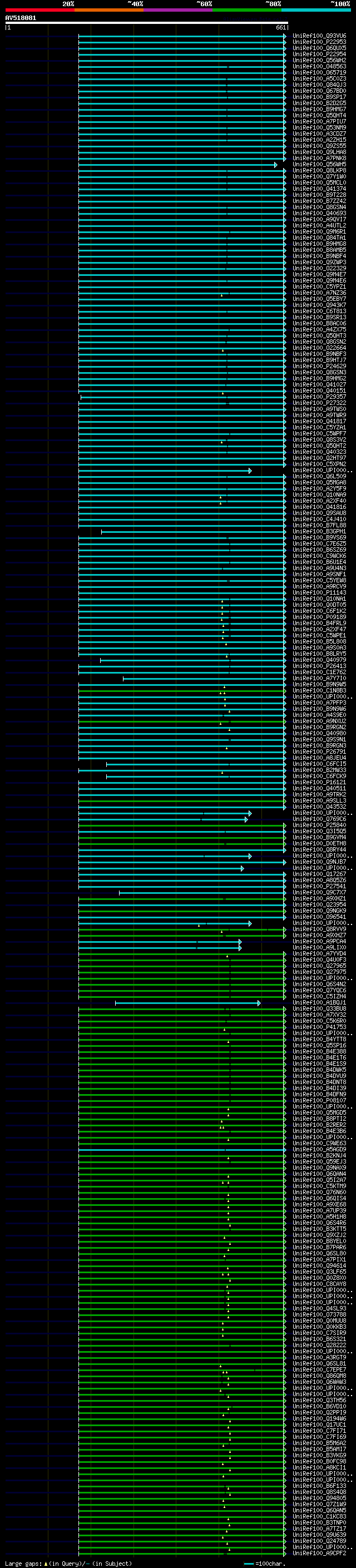Open hit UniRef100_Q93VU6
Screen dimensions: 356x1568
[x=319, y=36]
